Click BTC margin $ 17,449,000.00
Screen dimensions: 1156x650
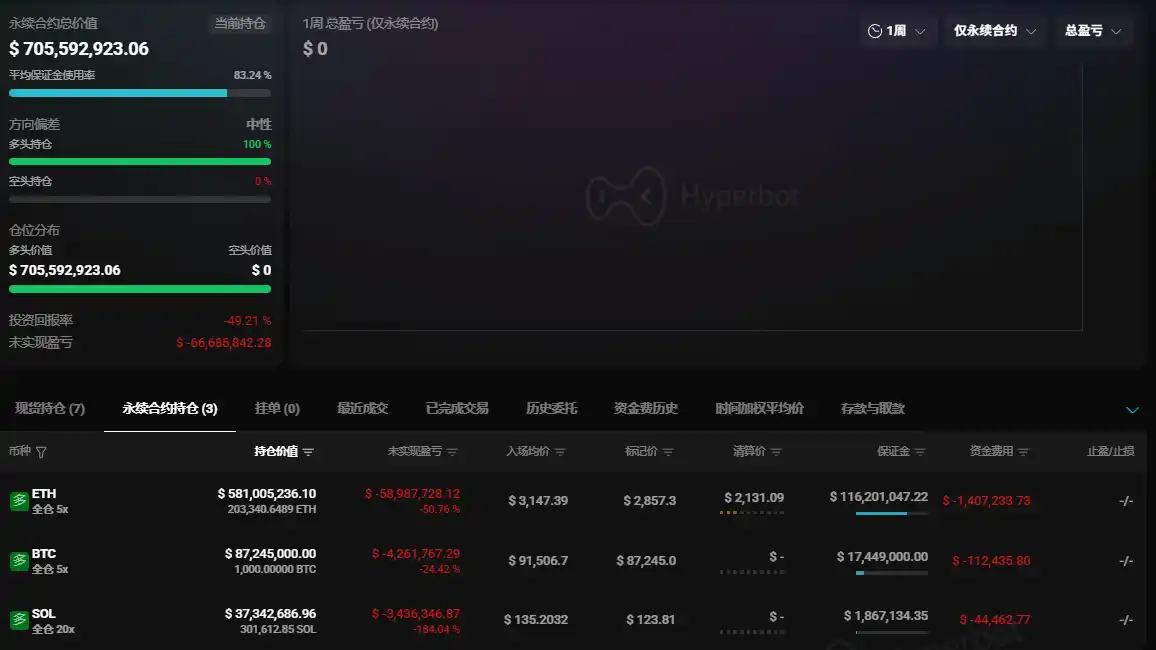coord(882,556)
